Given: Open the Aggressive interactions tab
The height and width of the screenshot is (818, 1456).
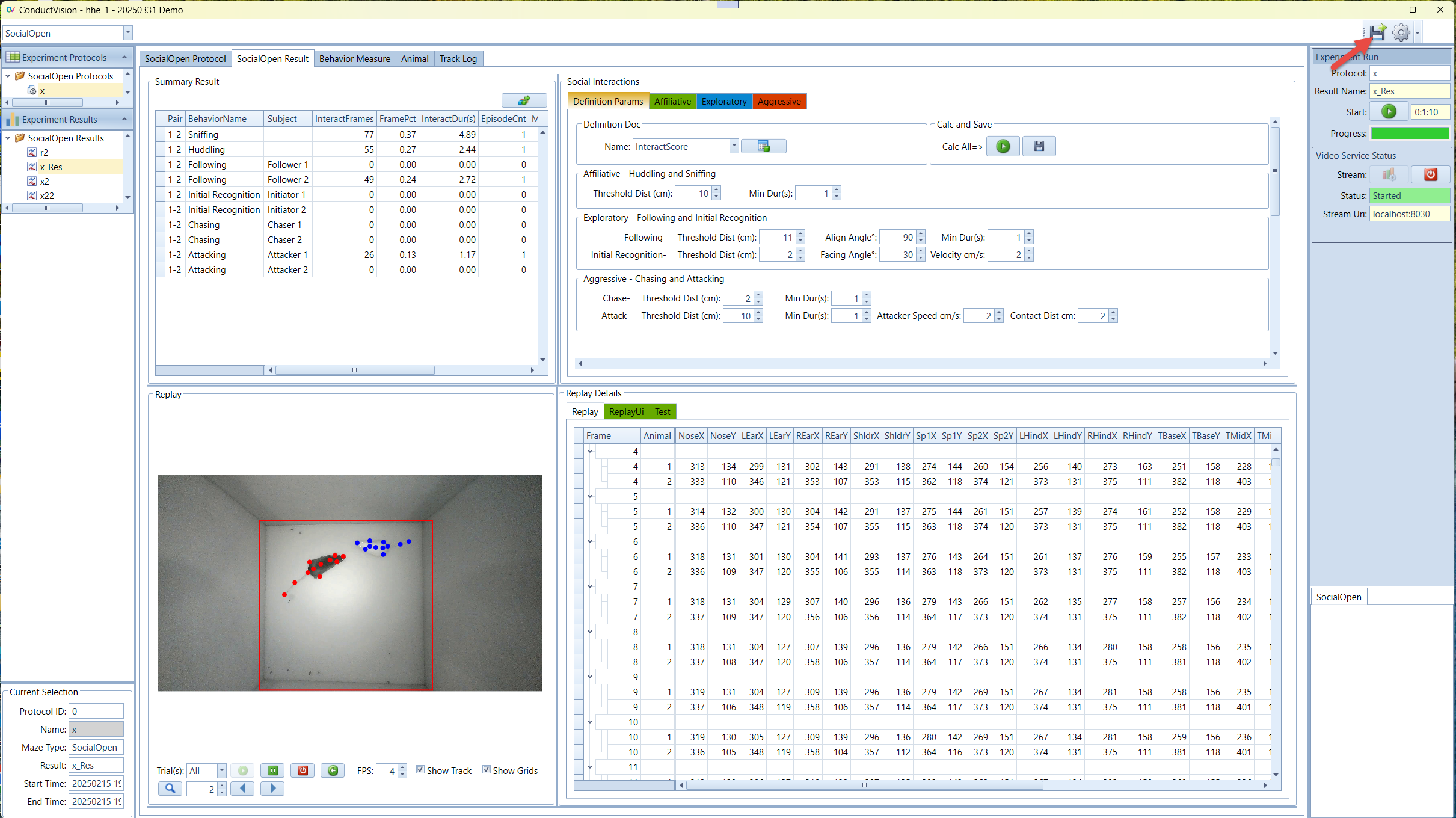Looking at the screenshot, I should pyautogui.click(x=779, y=101).
